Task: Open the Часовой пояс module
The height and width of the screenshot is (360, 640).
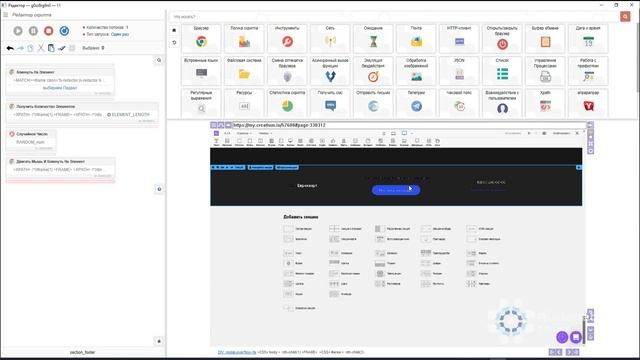Action: (459, 103)
